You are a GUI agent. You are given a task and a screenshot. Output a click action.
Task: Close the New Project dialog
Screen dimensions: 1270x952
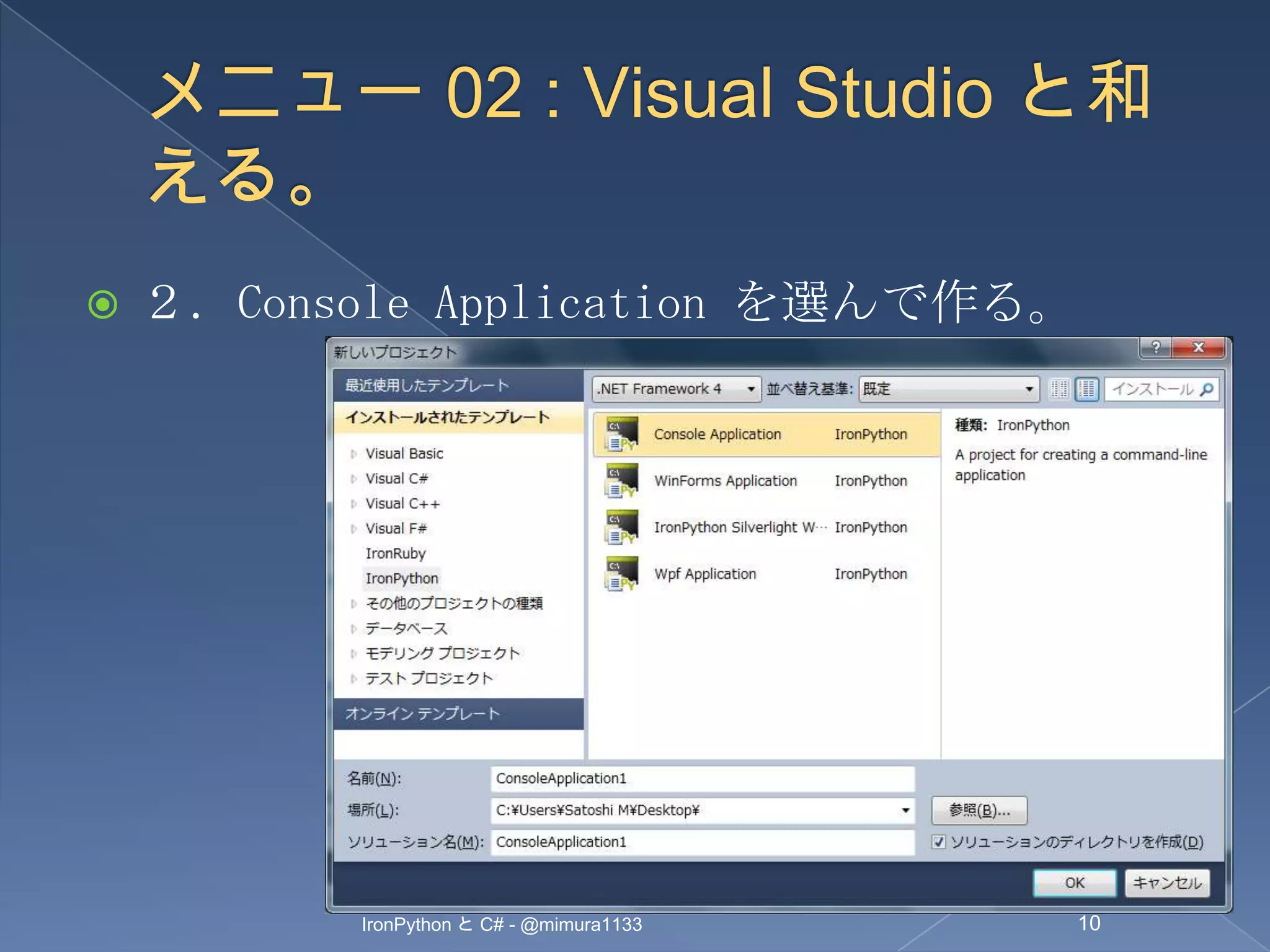coord(1198,348)
